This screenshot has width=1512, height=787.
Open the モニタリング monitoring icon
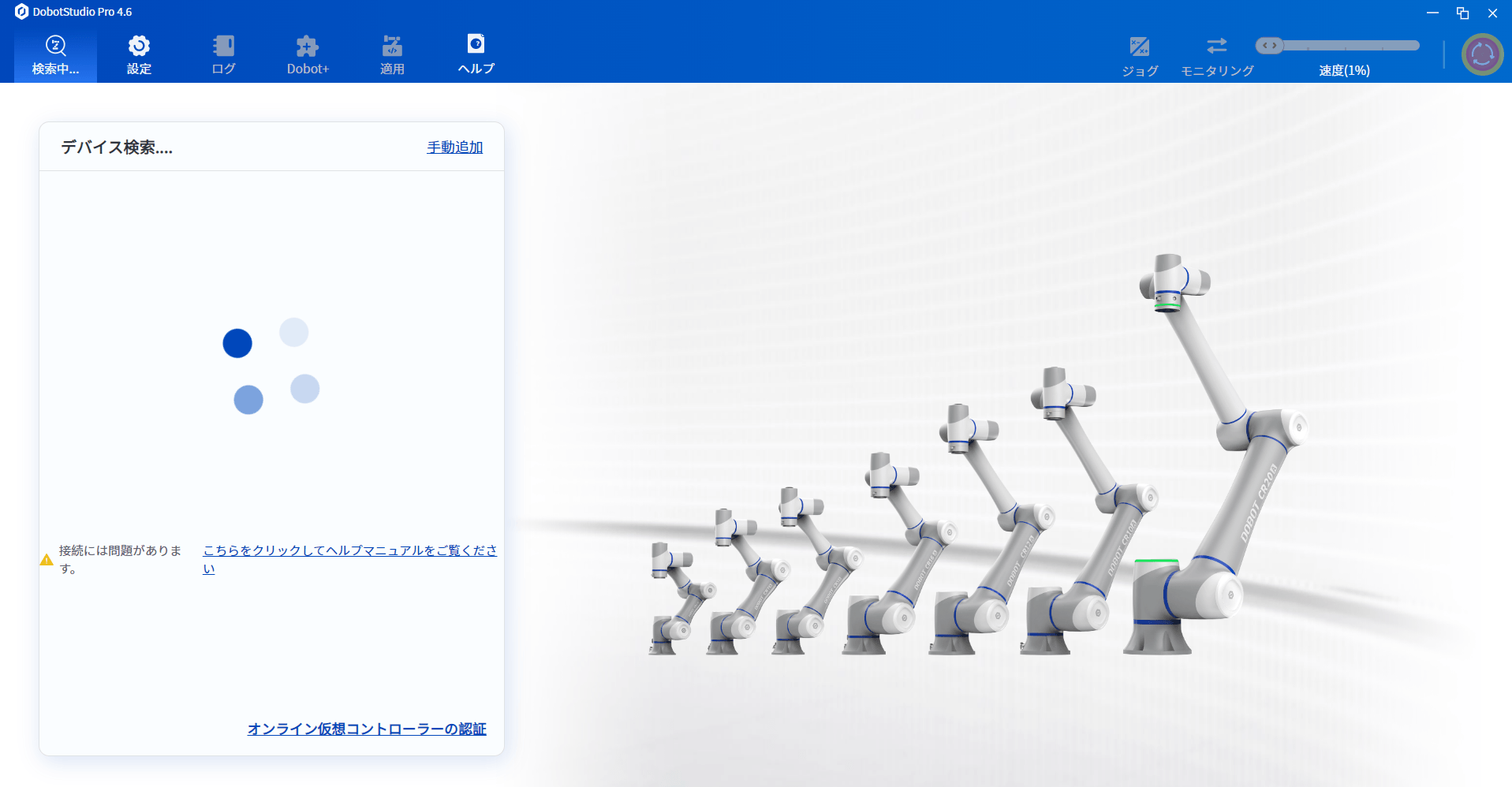point(1216,46)
